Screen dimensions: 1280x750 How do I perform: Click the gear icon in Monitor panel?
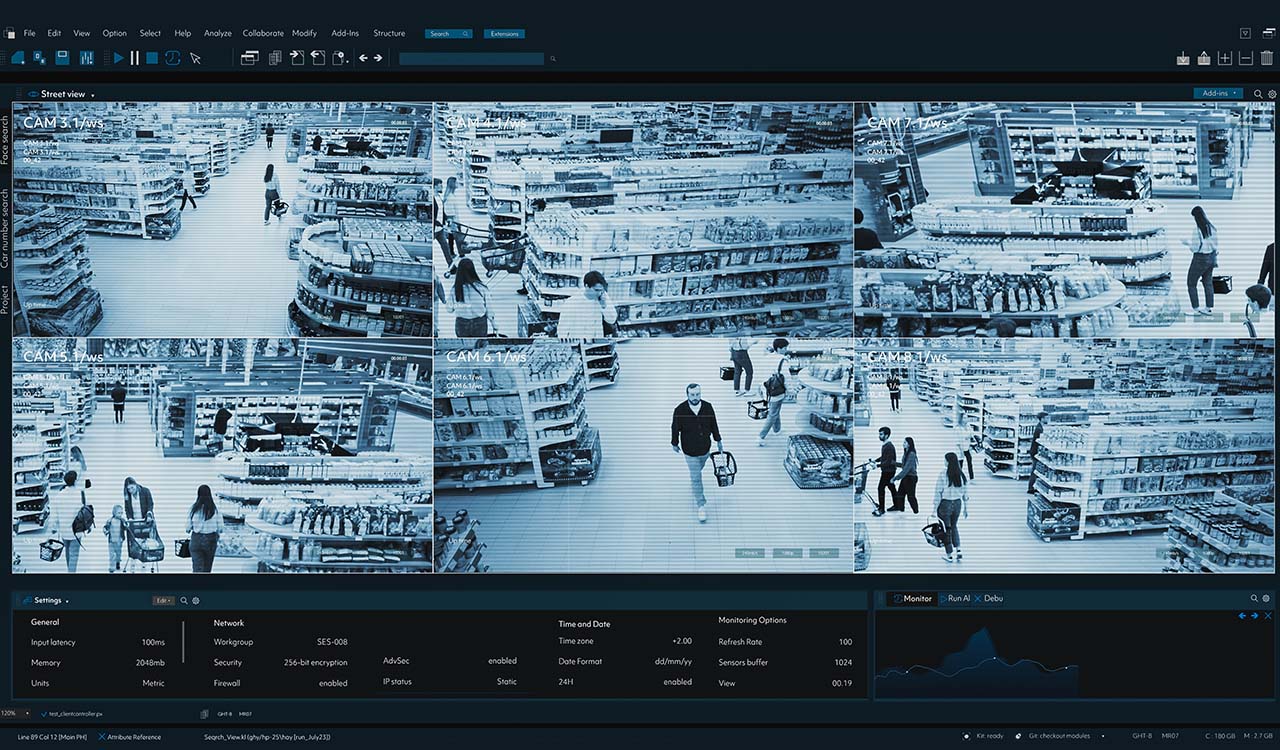click(1267, 598)
